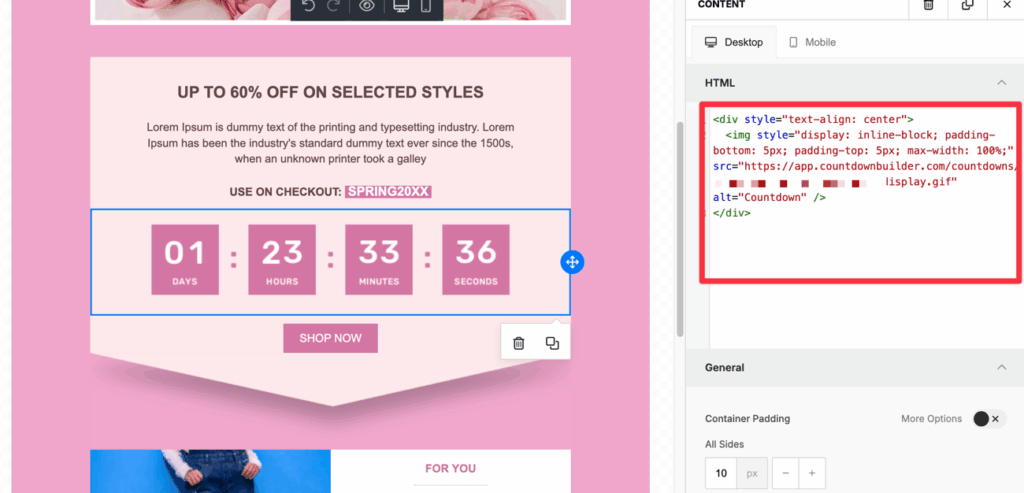Delete the block using the floating trash icon

[519, 343]
